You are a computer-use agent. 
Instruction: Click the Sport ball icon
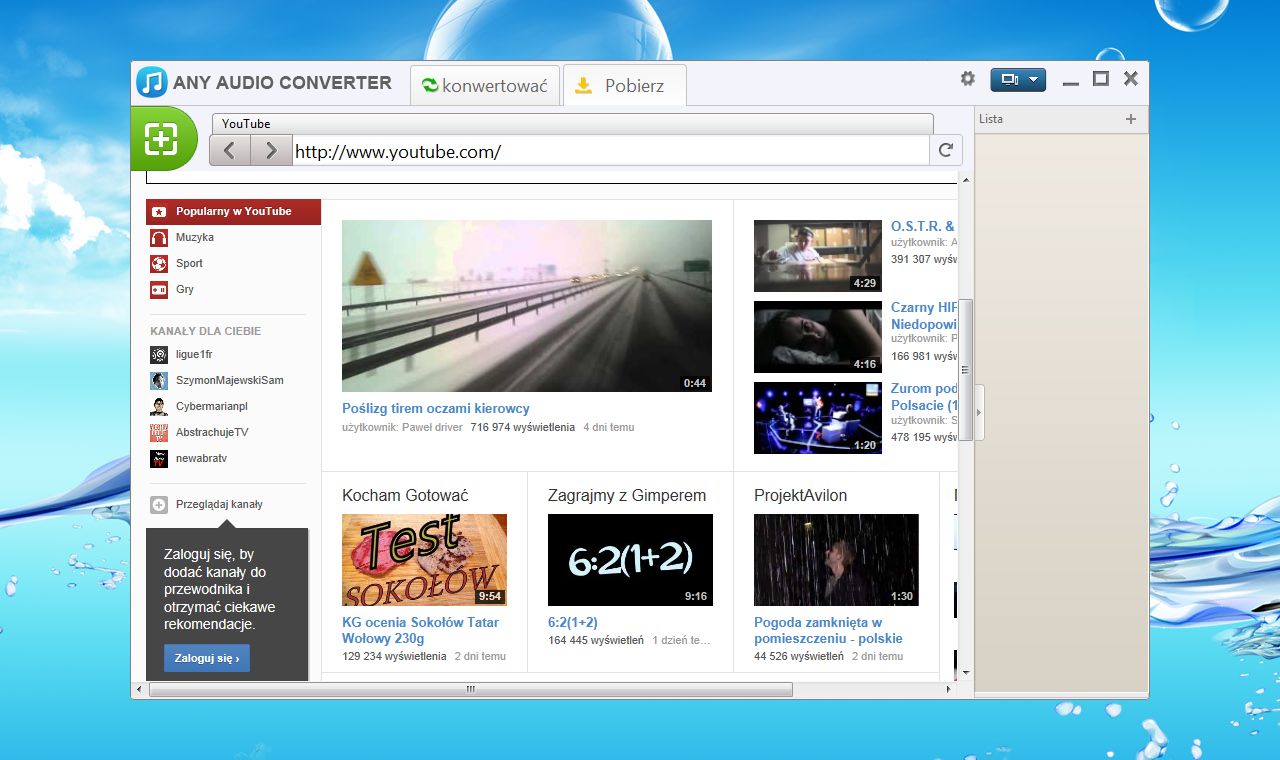click(158, 264)
